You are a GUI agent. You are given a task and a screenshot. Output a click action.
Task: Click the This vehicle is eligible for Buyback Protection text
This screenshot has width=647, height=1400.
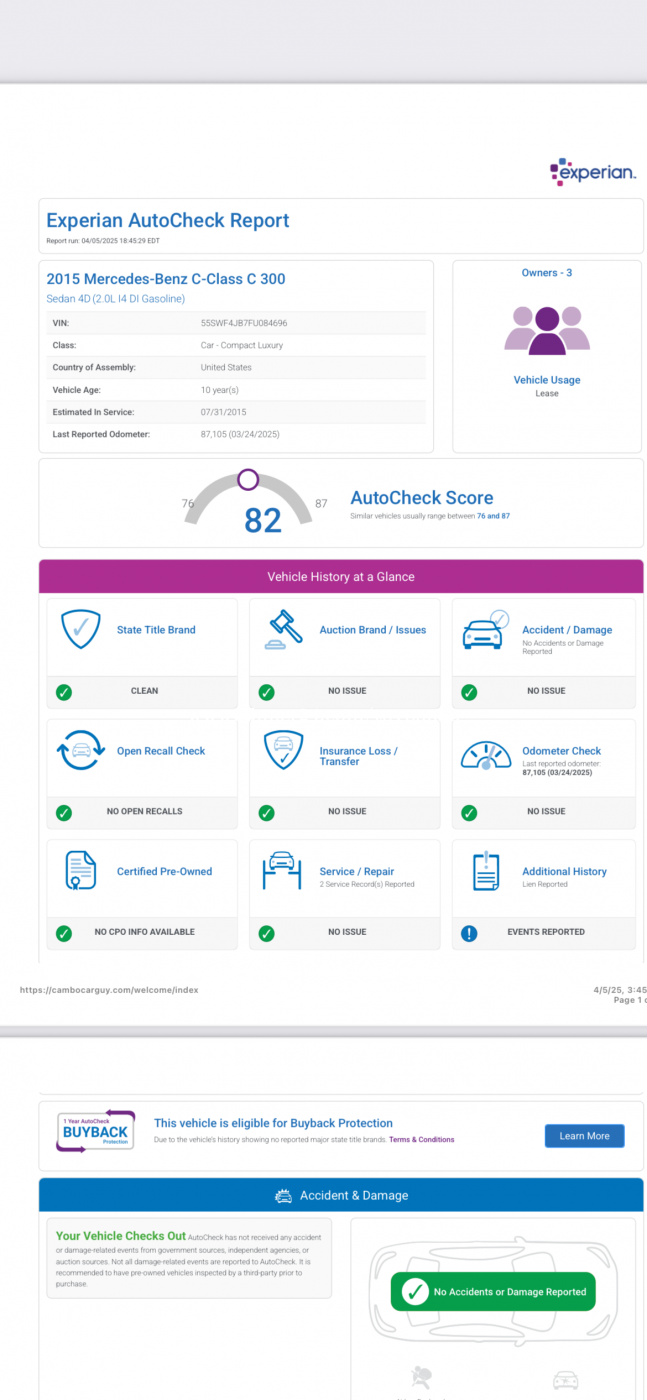(273, 1123)
